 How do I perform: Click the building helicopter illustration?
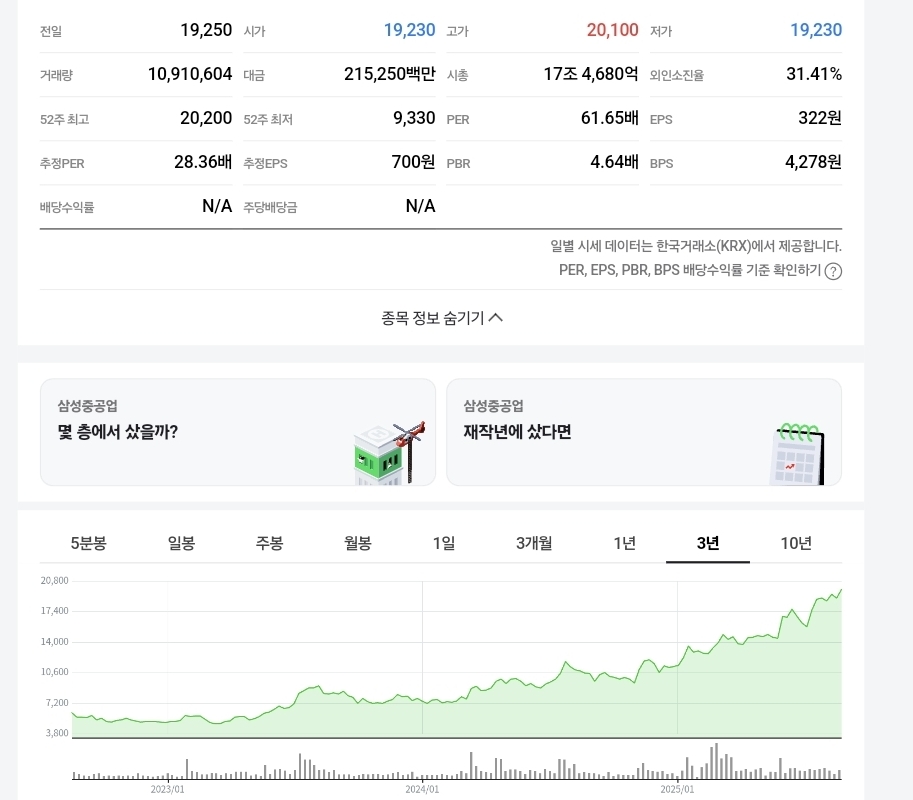390,453
